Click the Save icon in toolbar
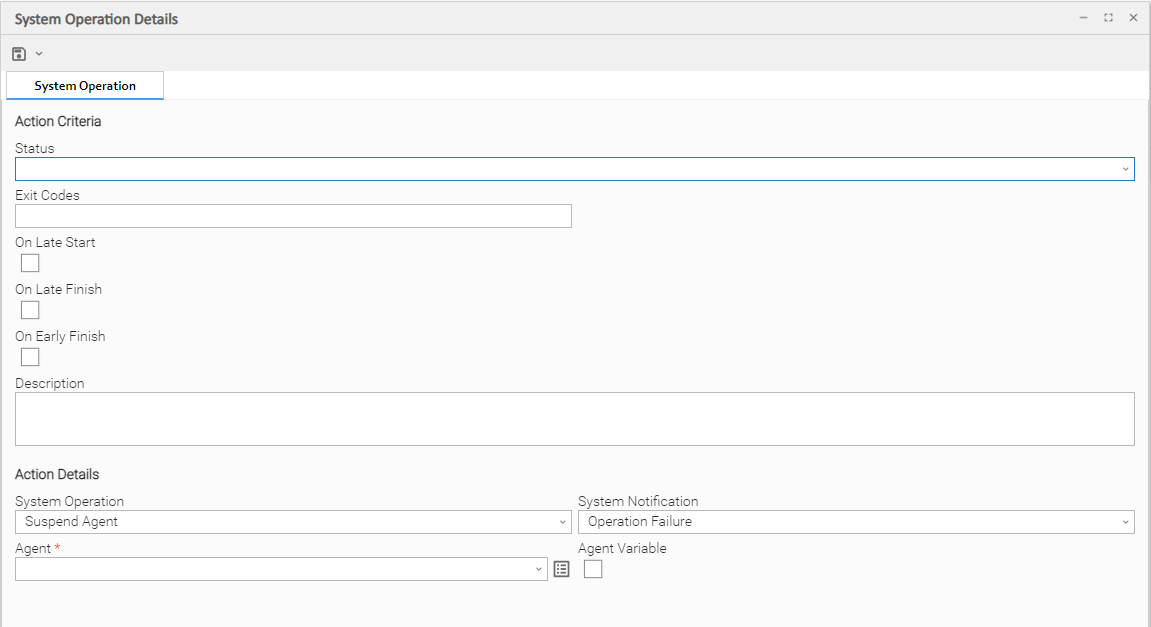The height and width of the screenshot is (627, 1151). tap(19, 54)
